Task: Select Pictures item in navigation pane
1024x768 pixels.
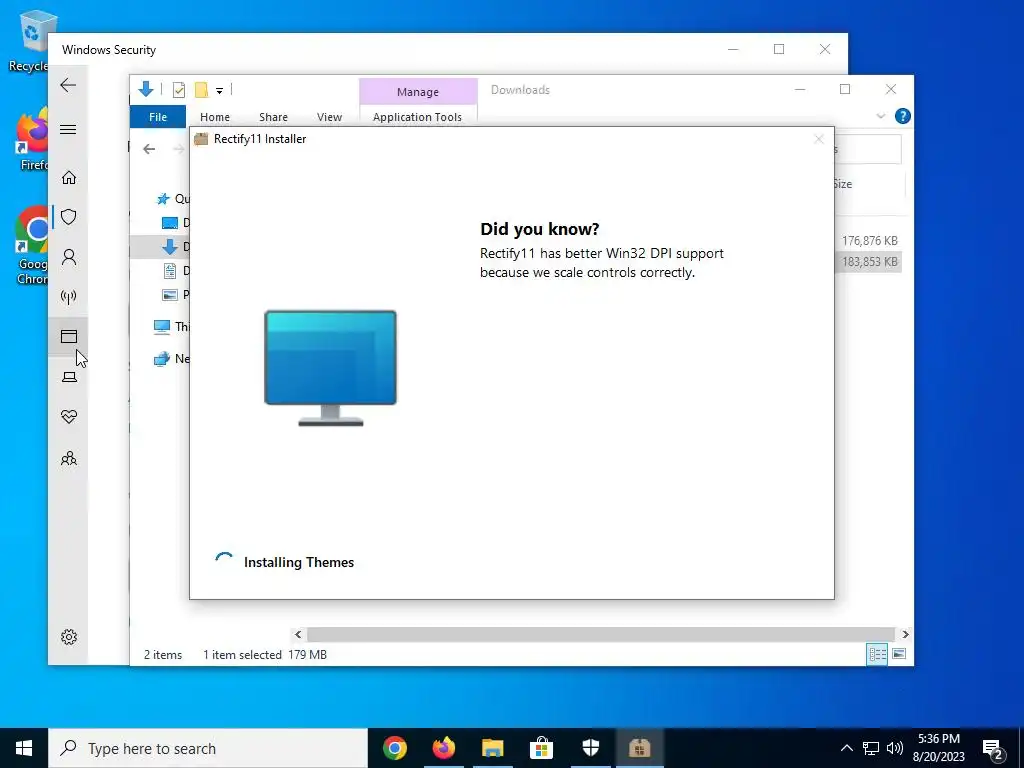Action: [x=175, y=295]
